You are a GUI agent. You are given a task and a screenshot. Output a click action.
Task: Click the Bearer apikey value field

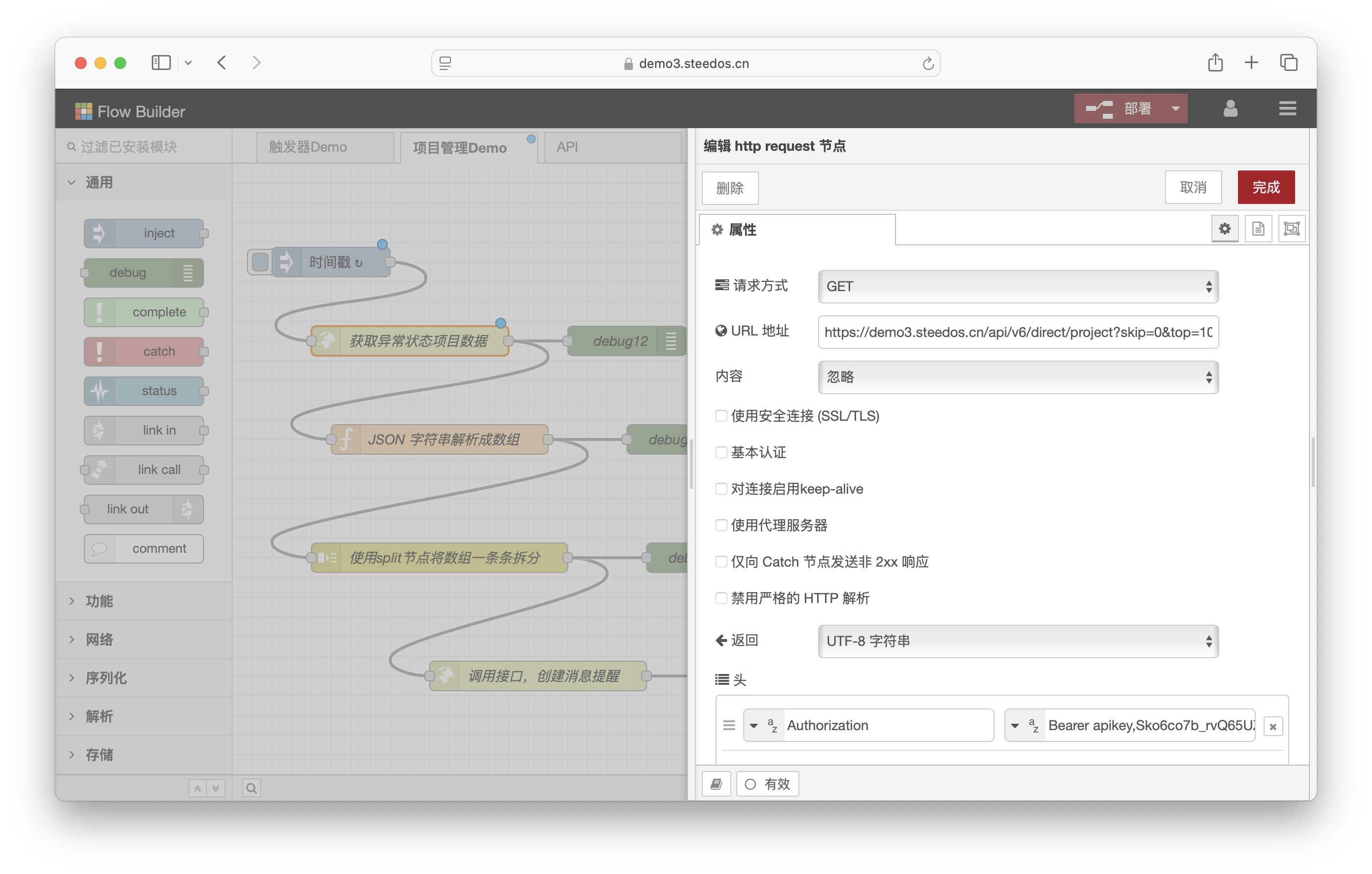click(x=1150, y=725)
